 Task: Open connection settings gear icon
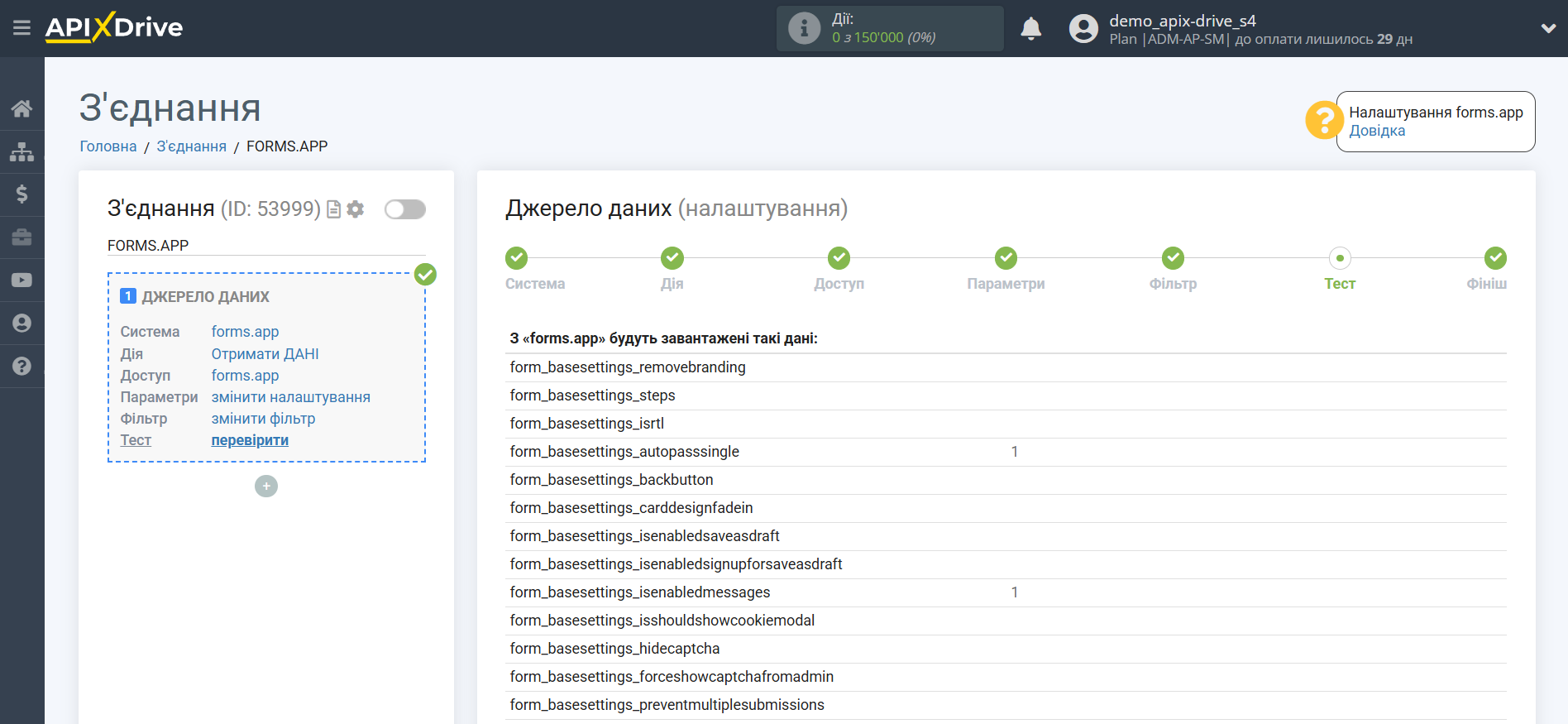tap(356, 209)
